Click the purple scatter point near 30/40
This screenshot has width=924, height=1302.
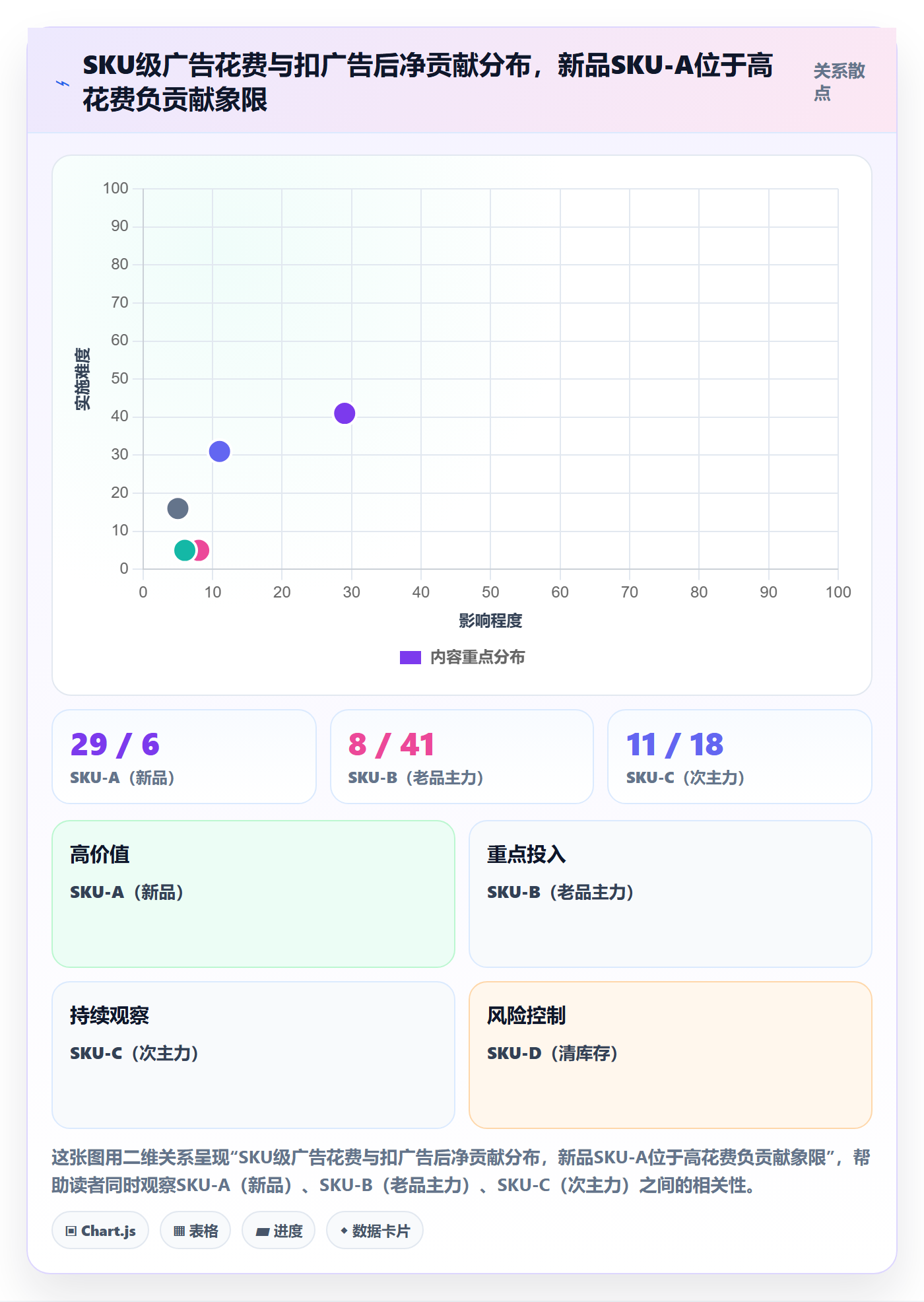point(345,413)
